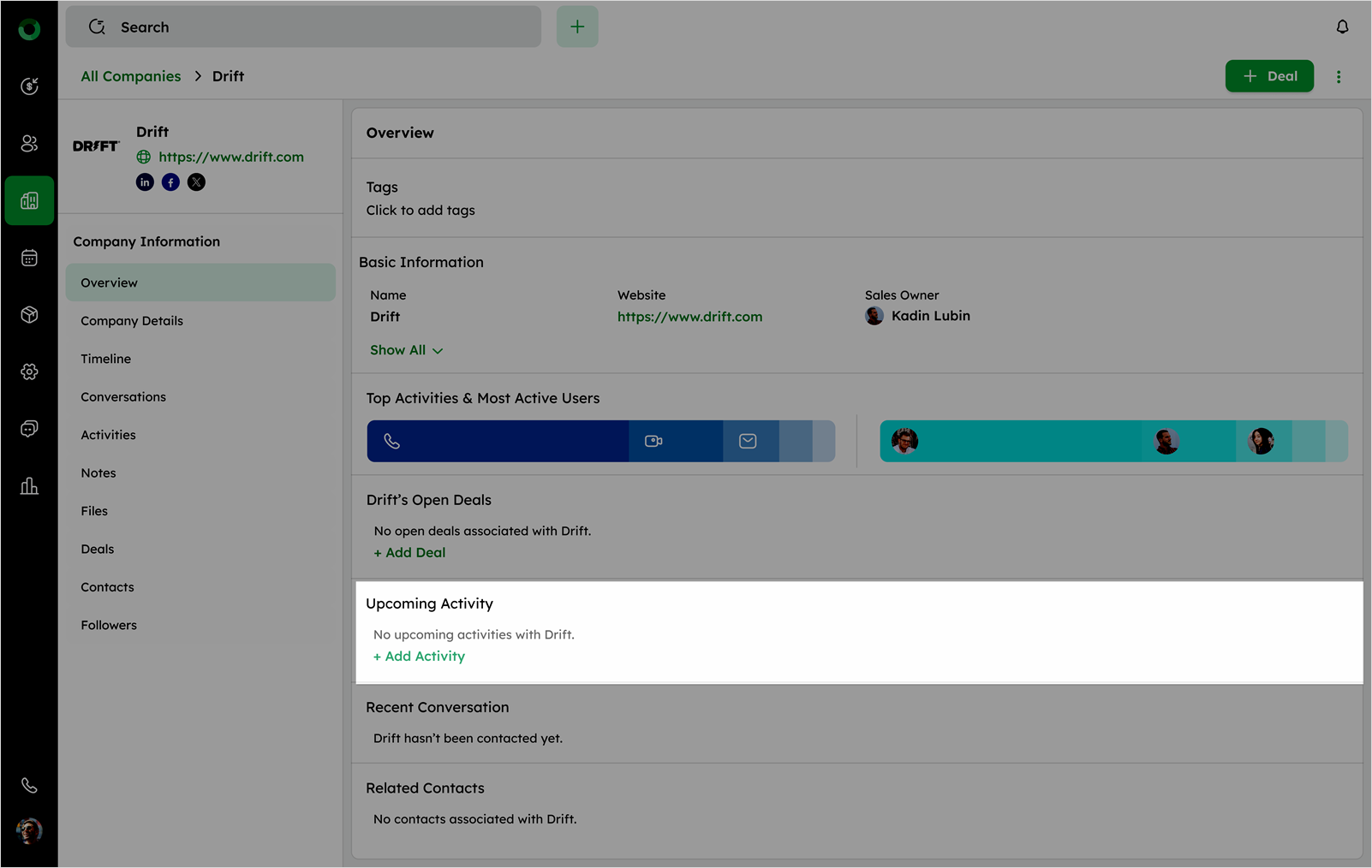
Task: Click the + Deal button
Action: click(x=1269, y=76)
